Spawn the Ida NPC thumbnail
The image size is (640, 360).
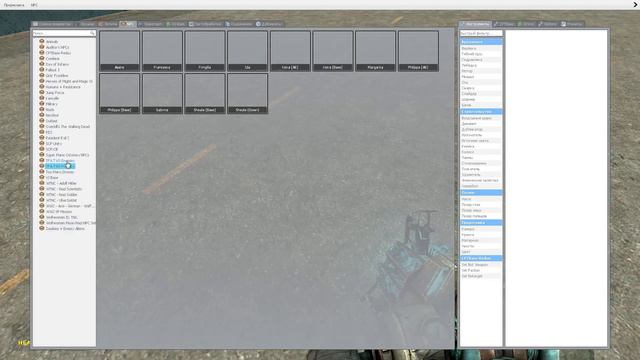tap(247, 51)
